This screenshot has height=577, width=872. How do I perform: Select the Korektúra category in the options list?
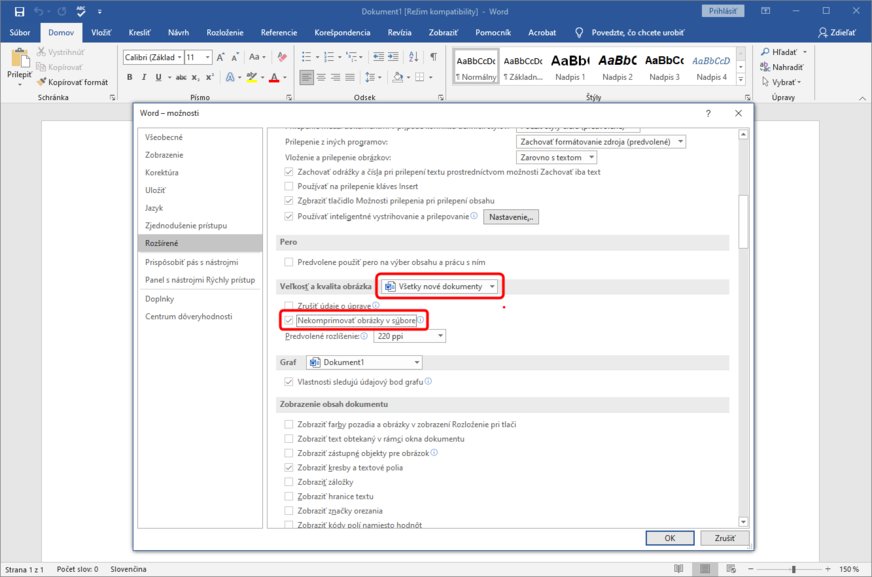tap(160, 172)
